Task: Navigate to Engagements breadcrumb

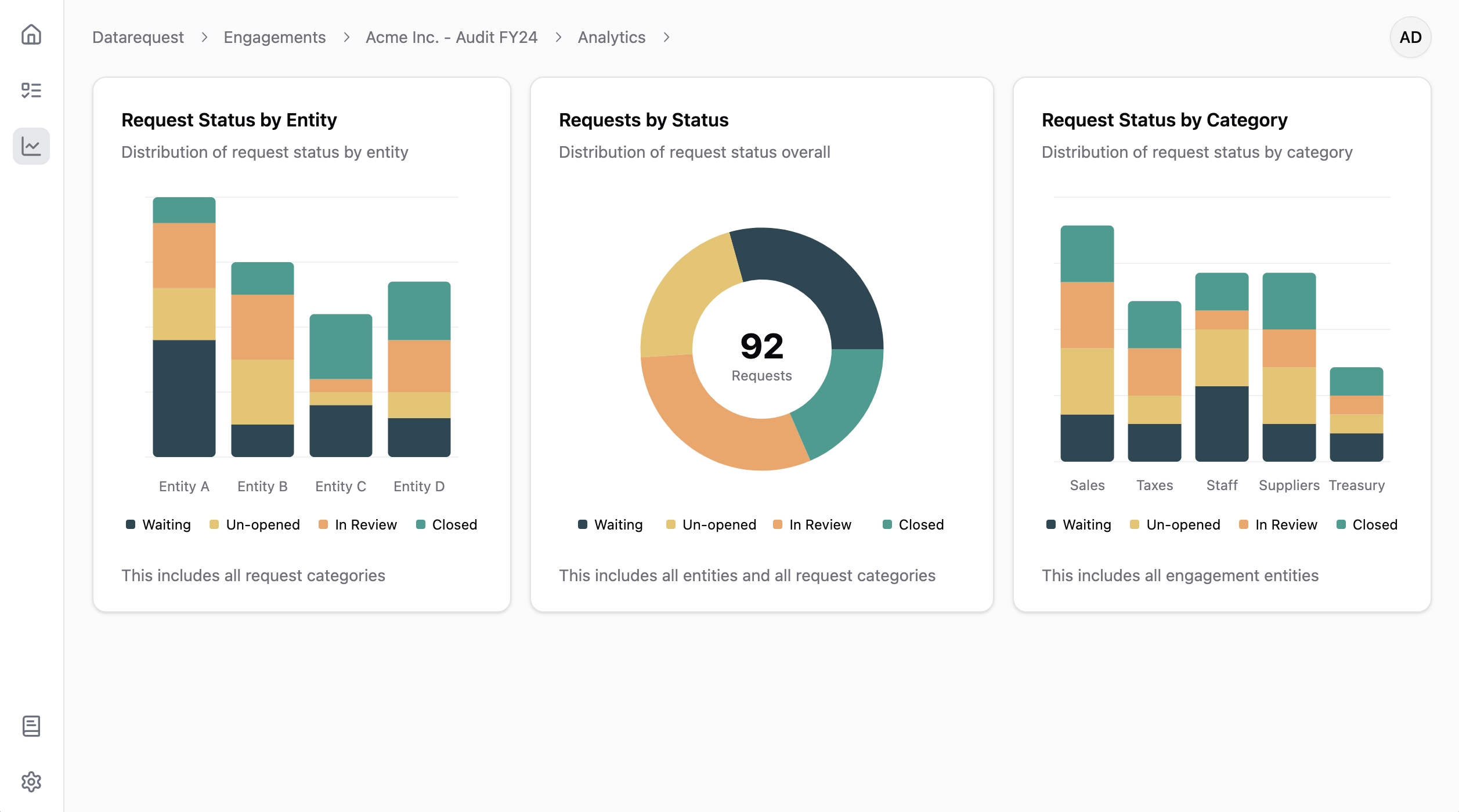Action: pos(275,37)
